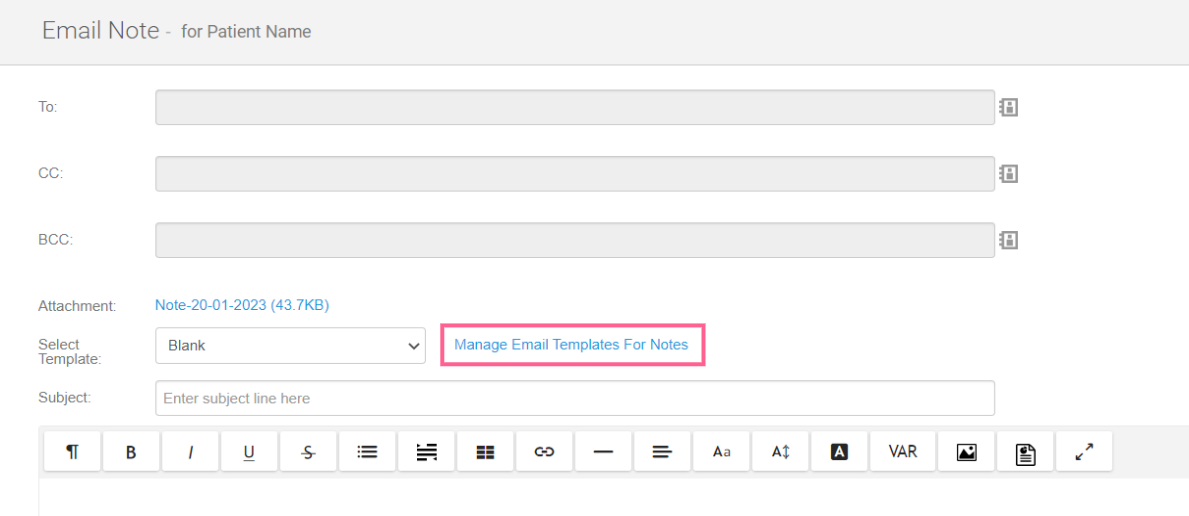
Task: Toggle italic formatting
Action: point(190,452)
